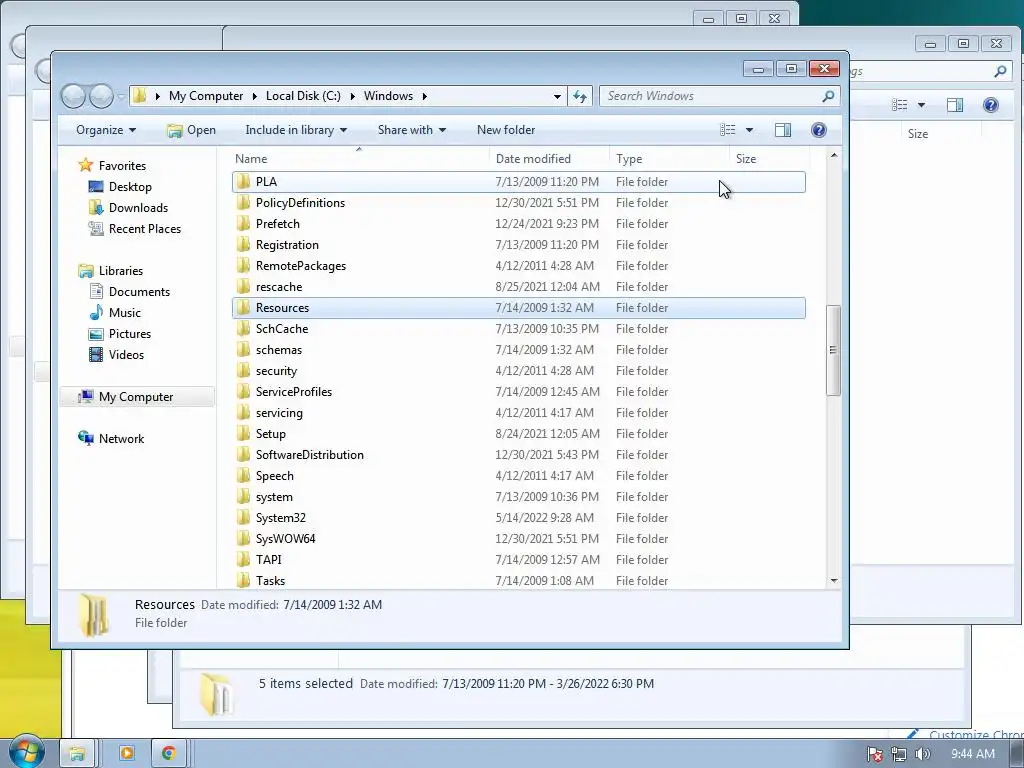Click the Windows breadcrumb segment
This screenshot has width=1024, height=768.
pos(388,96)
